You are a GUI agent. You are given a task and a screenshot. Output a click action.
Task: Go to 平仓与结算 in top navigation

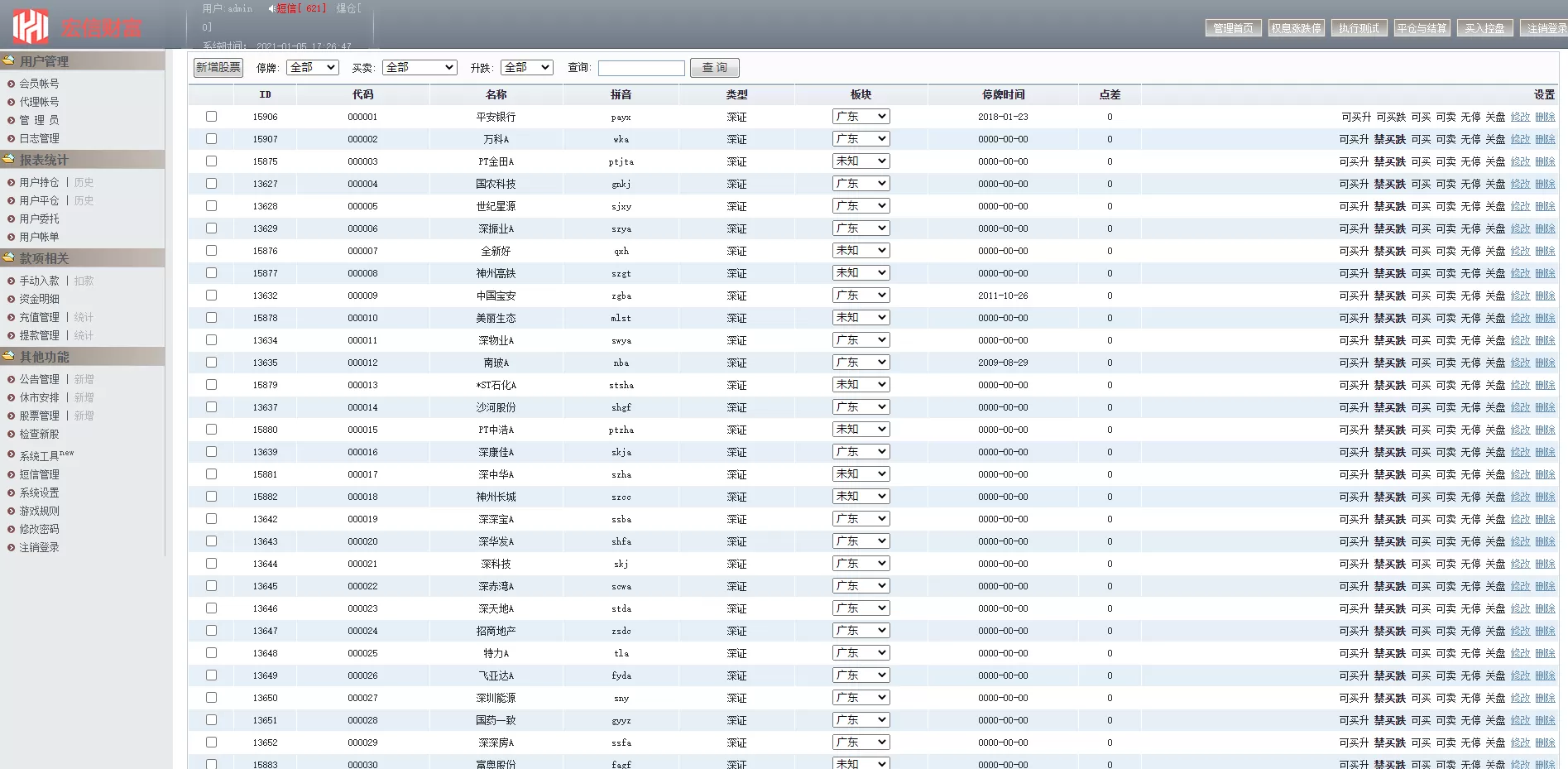pos(1422,28)
